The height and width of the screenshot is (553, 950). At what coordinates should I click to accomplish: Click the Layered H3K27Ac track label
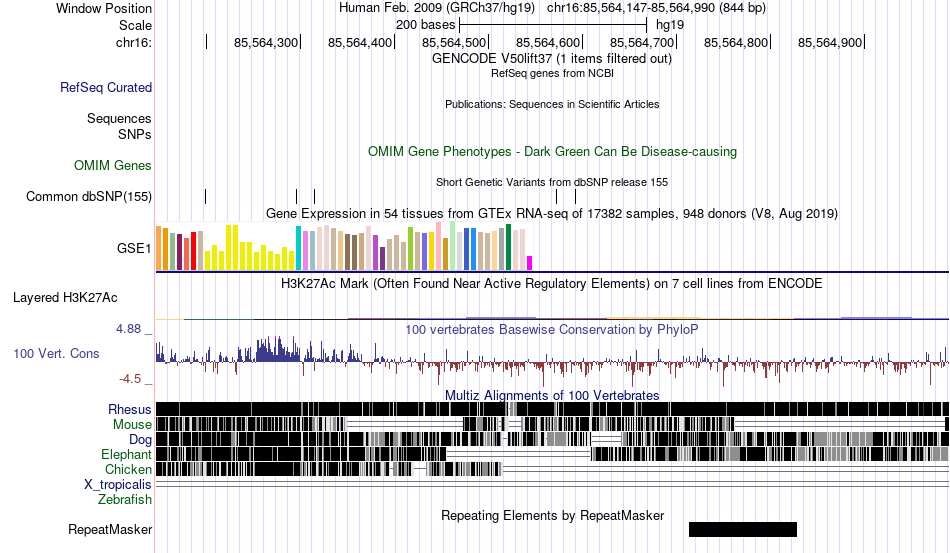click(65, 297)
